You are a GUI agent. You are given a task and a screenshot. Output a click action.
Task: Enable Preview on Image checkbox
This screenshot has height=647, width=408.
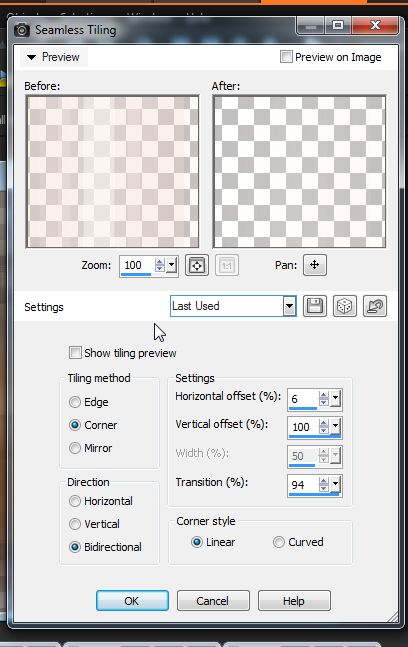coord(286,57)
